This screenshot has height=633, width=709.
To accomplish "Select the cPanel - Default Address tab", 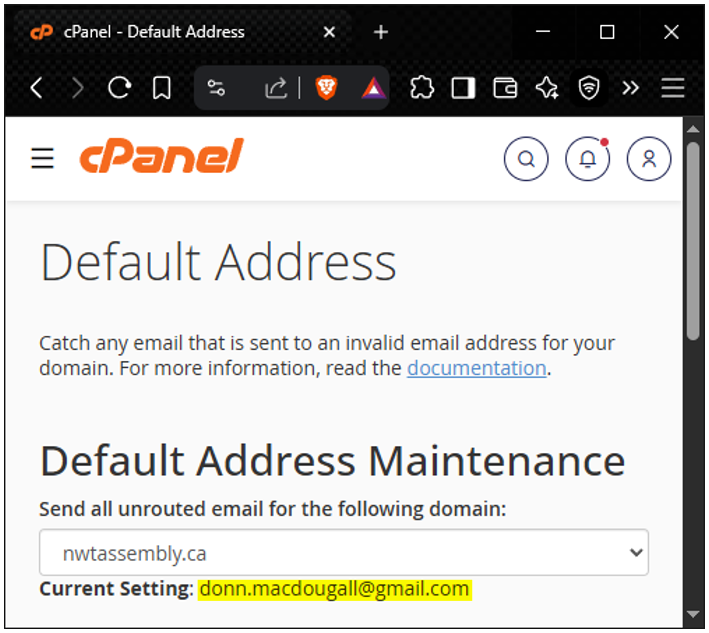I will [x=181, y=32].
